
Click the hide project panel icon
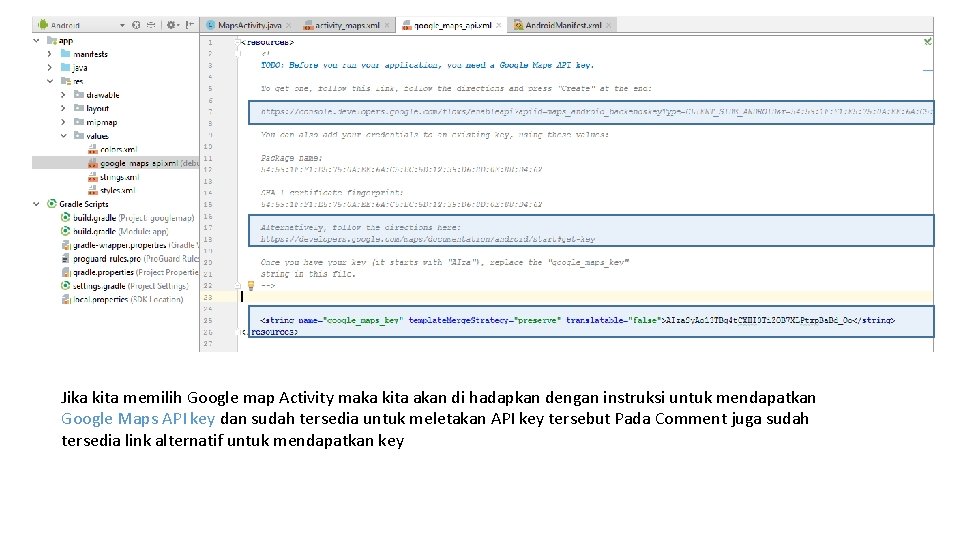190,25
